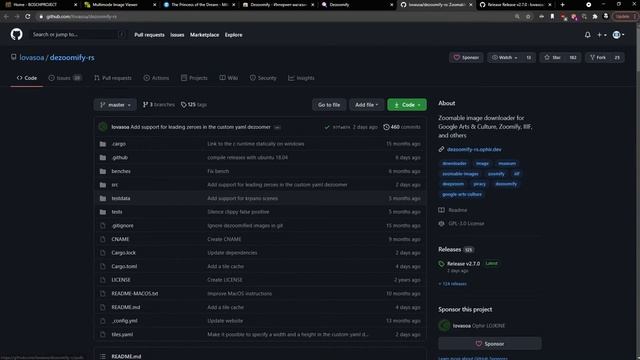Open Issues in the header

[x=177, y=35]
